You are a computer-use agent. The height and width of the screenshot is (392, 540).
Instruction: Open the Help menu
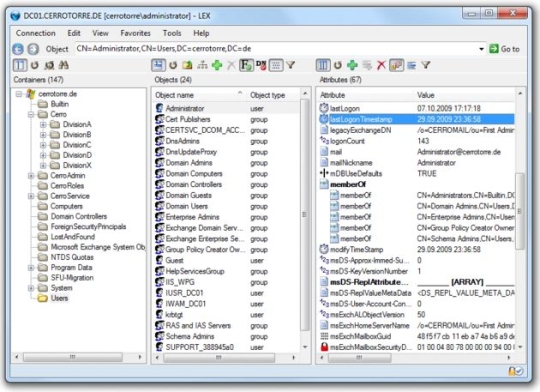[201, 33]
